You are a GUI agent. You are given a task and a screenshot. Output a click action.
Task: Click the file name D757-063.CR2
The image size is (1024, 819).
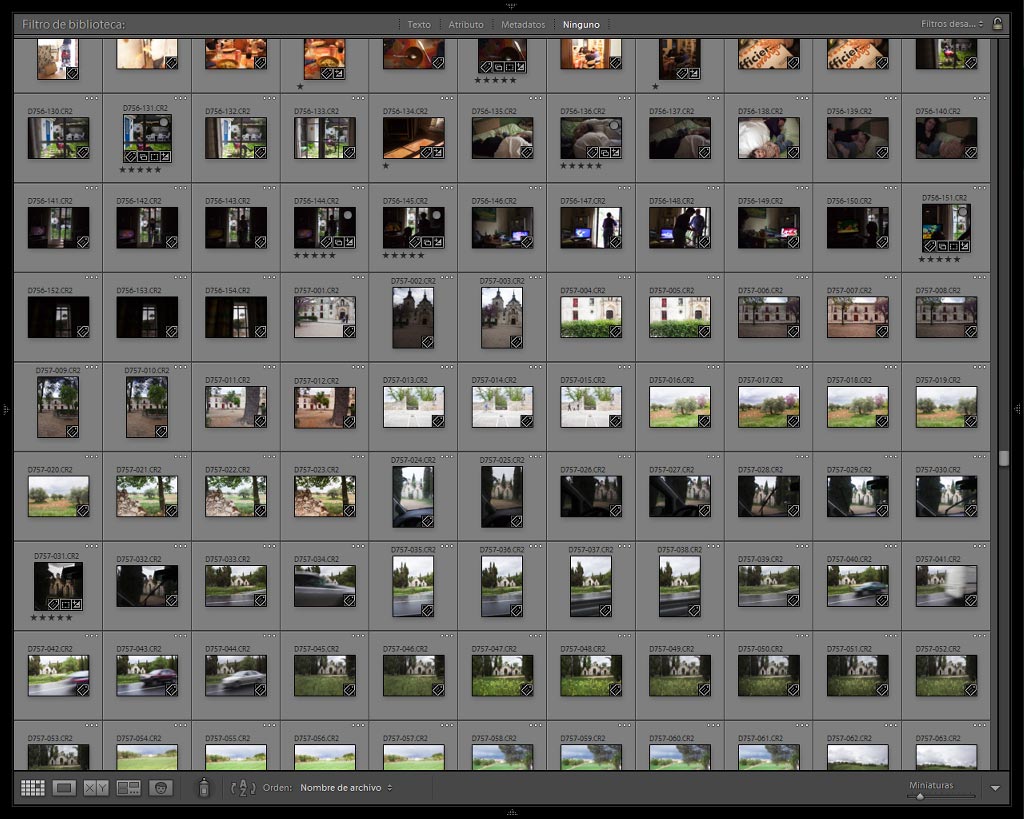pyautogui.click(x=938, y=738)
